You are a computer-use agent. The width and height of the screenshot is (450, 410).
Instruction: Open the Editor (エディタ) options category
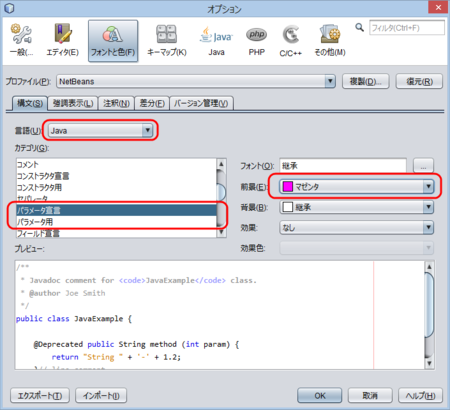click(62, 40)
